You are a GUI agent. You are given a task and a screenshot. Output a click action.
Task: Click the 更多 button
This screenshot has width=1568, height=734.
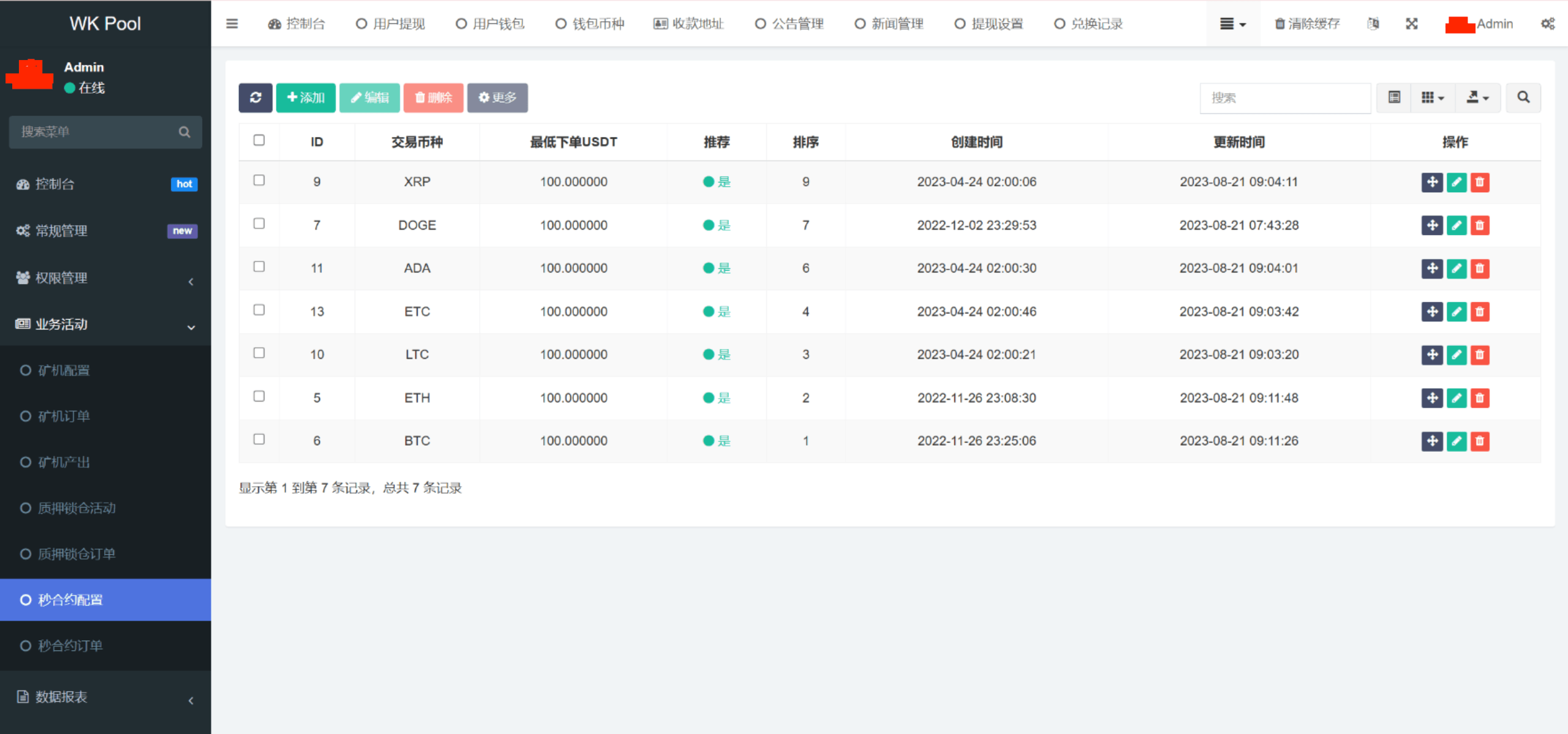pyautogui.click(x=497, y=97)
